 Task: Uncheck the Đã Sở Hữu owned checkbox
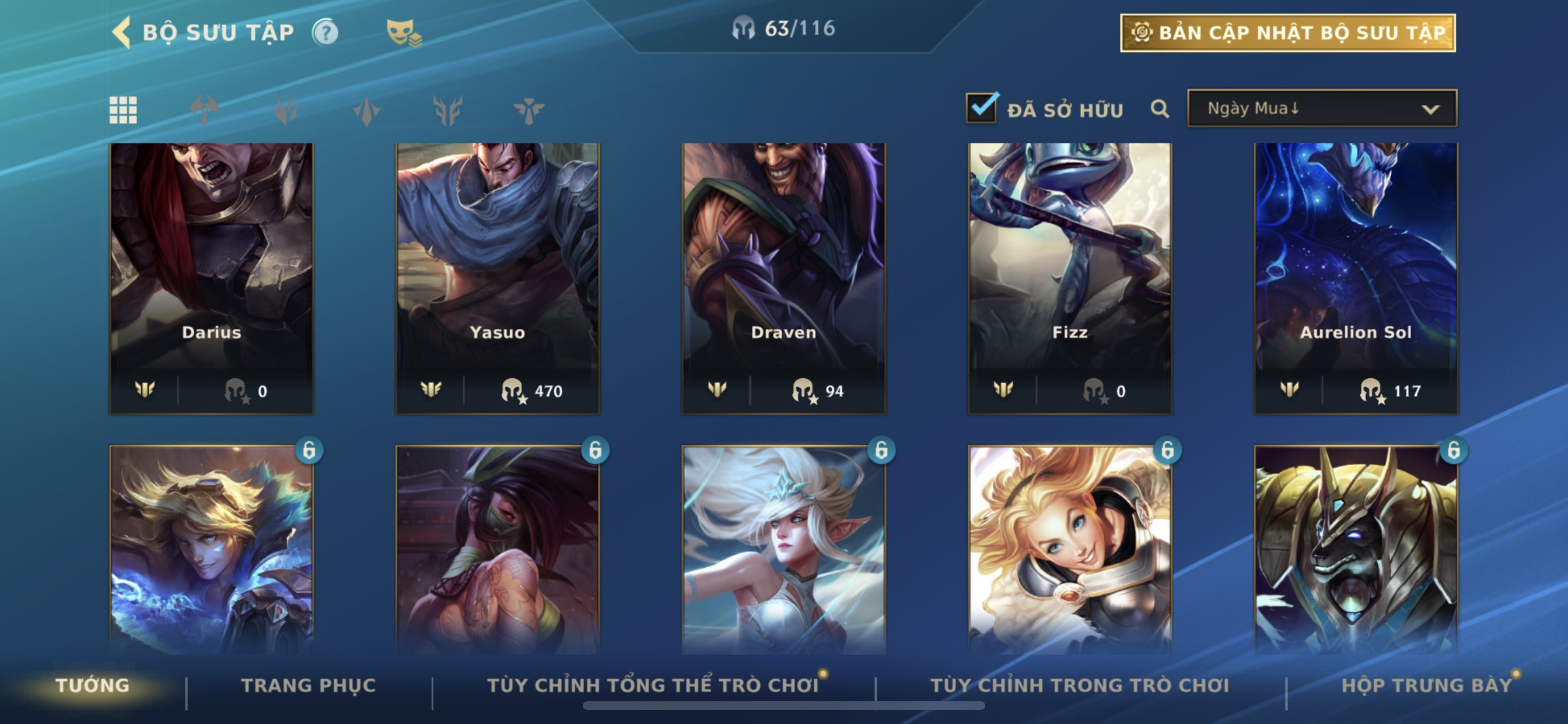(x=981, y=108)
